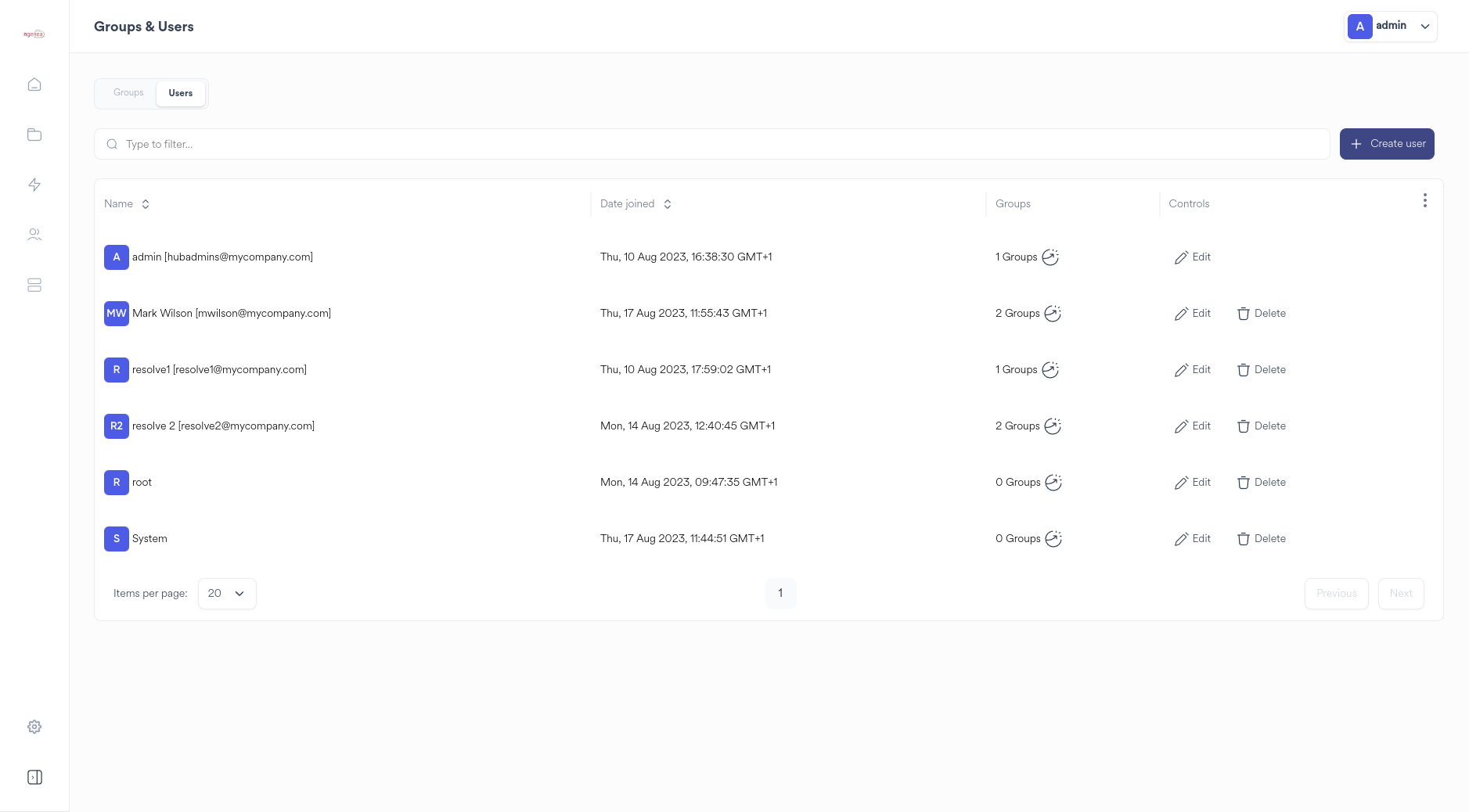This screenshot has width=1469, height=812.
Task: Open the Home page from the sidebar
Action: [x=34, y=84]
